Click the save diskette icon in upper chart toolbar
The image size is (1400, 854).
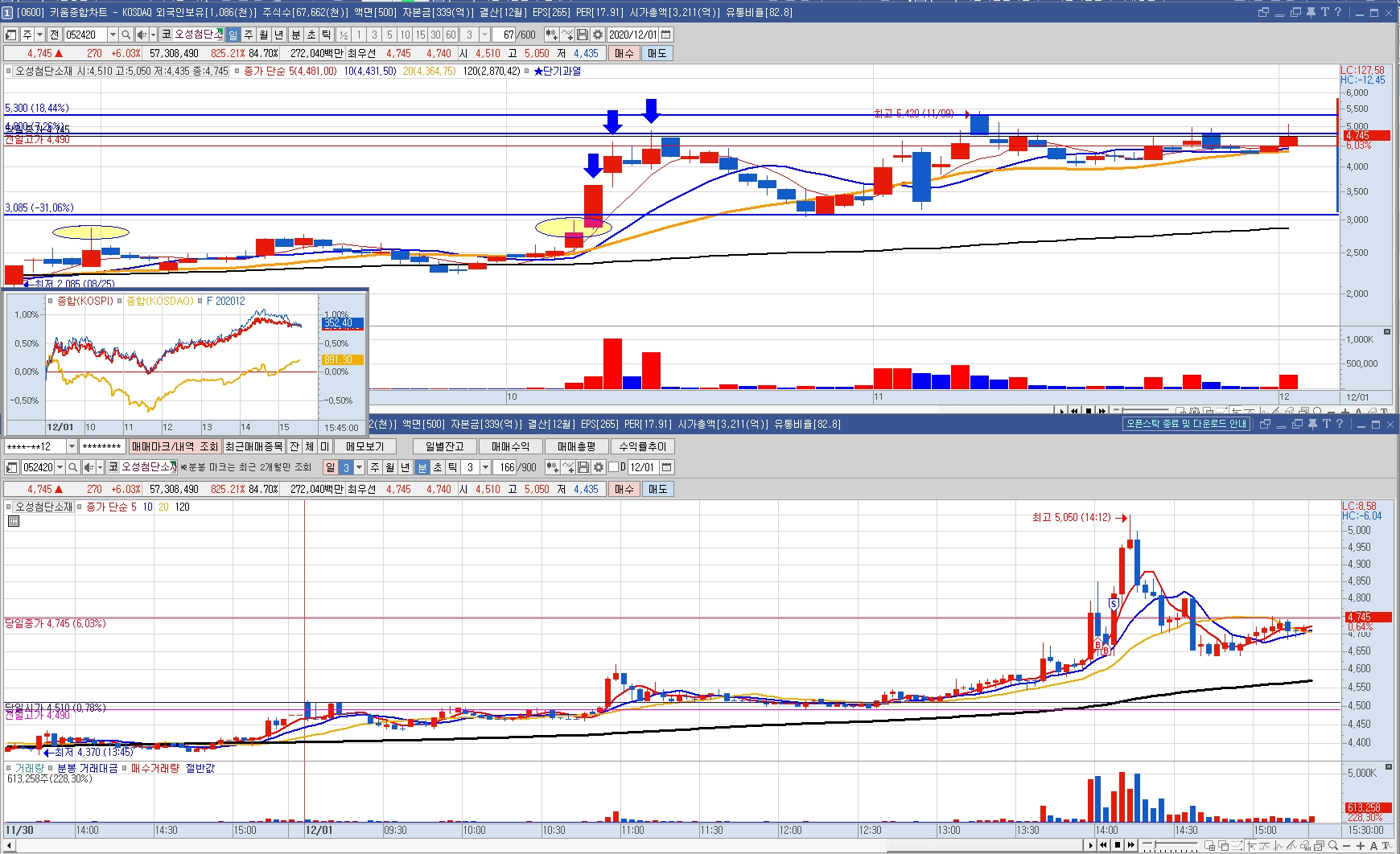[x=583, y=35]
